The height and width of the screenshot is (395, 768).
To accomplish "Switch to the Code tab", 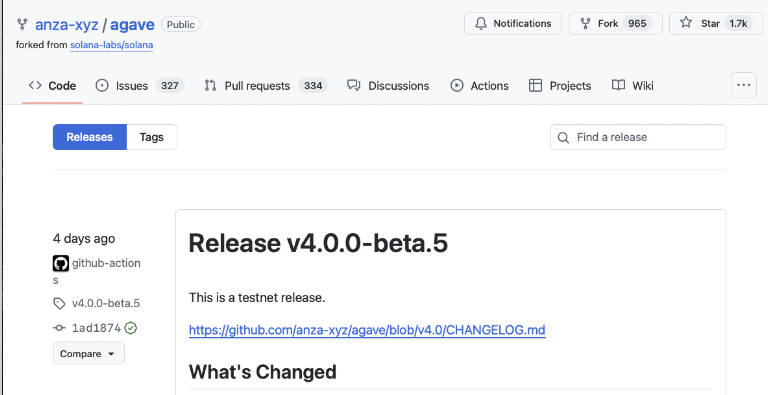I will [52, 86].
